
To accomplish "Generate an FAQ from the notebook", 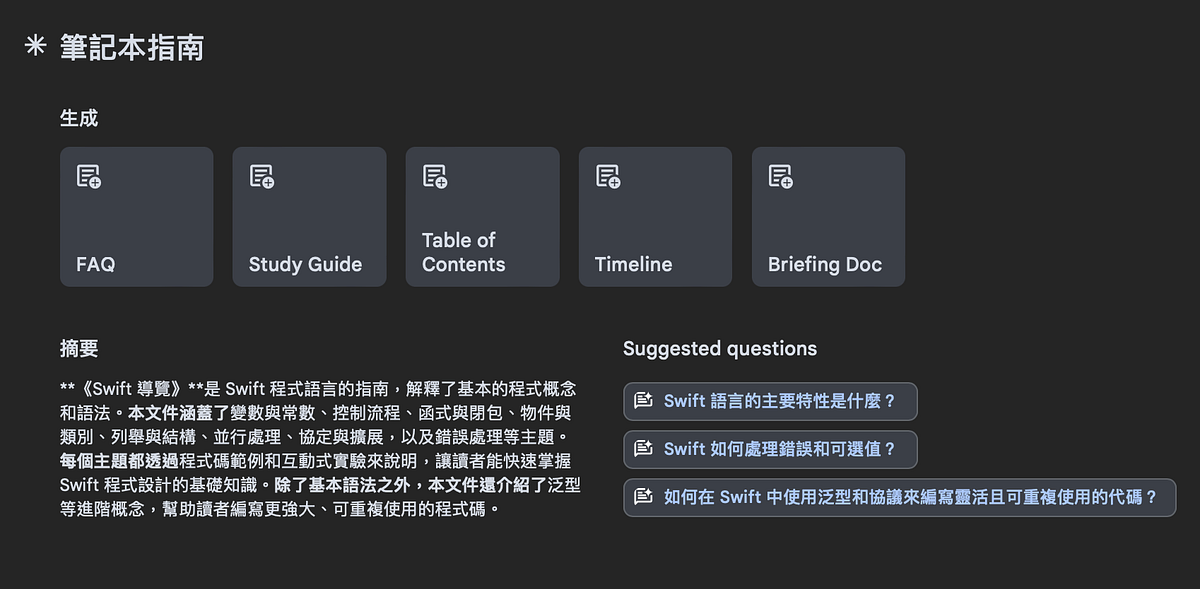I will (x=136, y=216).
